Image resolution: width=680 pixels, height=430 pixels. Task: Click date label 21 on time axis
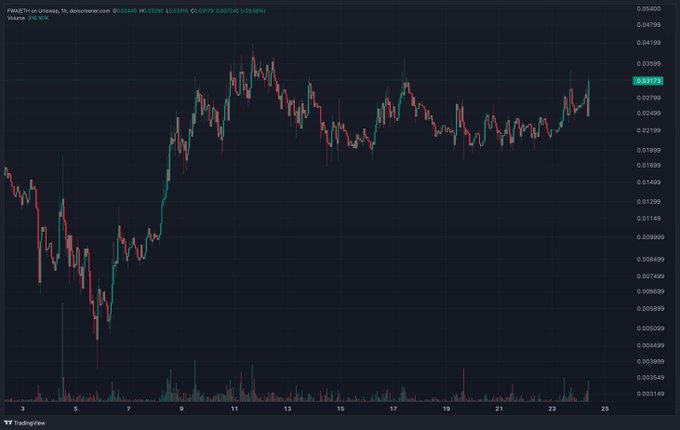[499, 409]
